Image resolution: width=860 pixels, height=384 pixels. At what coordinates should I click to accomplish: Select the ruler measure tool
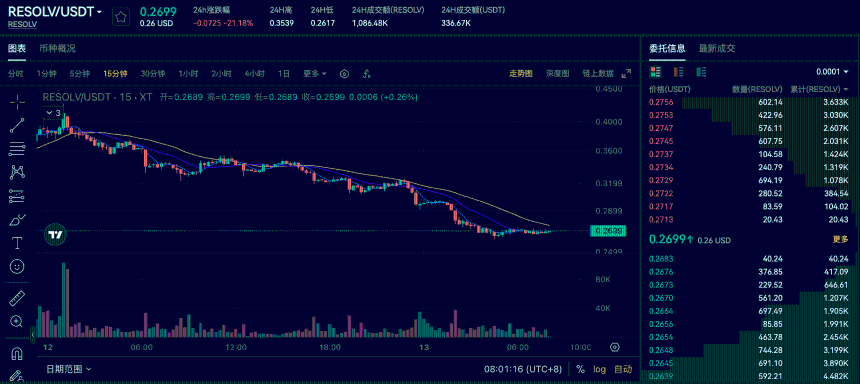point(18,298)
